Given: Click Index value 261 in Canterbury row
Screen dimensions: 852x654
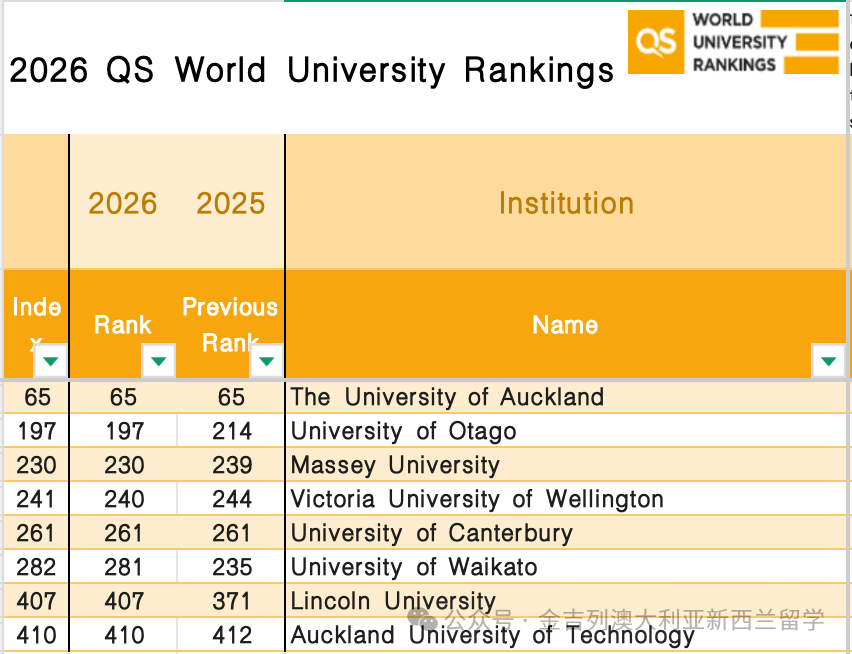Looking at the screenshot, I should (x=36, y=533).
